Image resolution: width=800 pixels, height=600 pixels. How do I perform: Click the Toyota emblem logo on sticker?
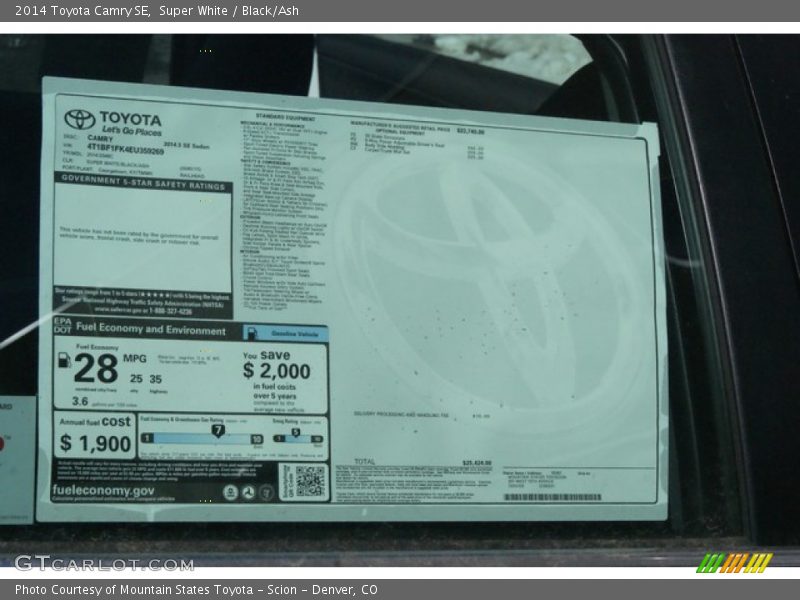(x=80, y=120)
